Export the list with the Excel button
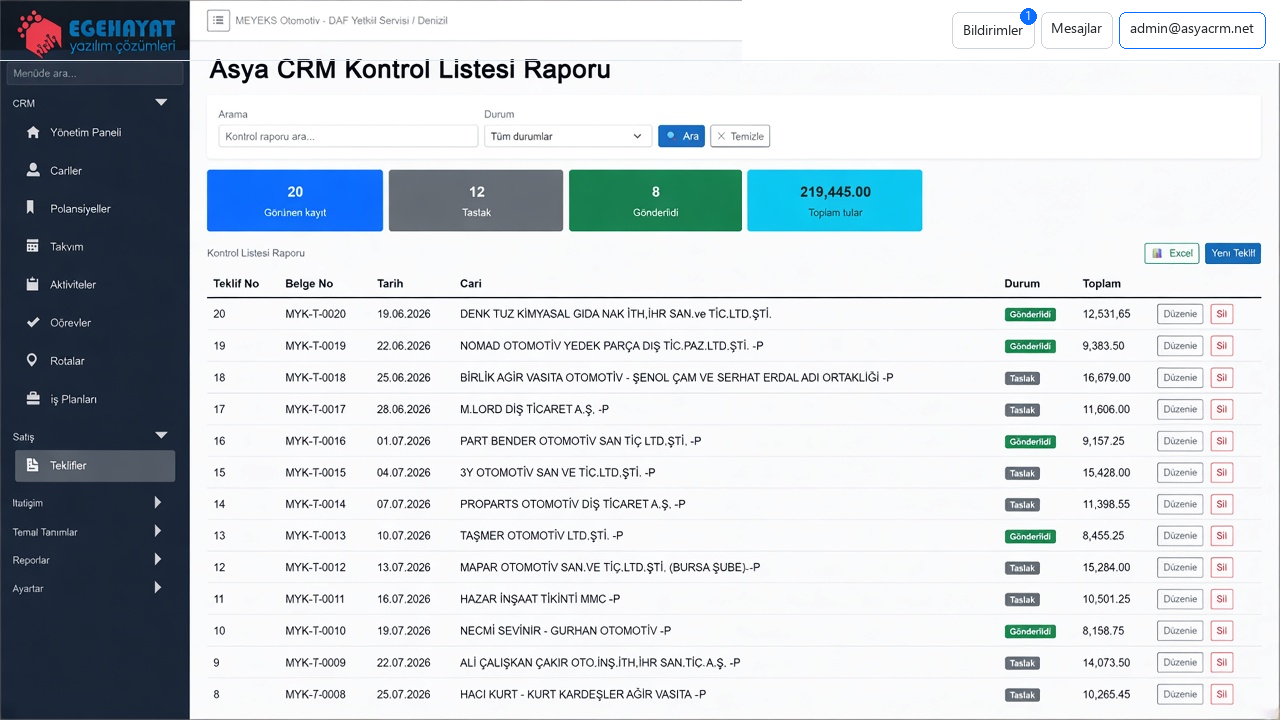The width and height of the screenshot is (1280, 720). (x=1172, y=253)
